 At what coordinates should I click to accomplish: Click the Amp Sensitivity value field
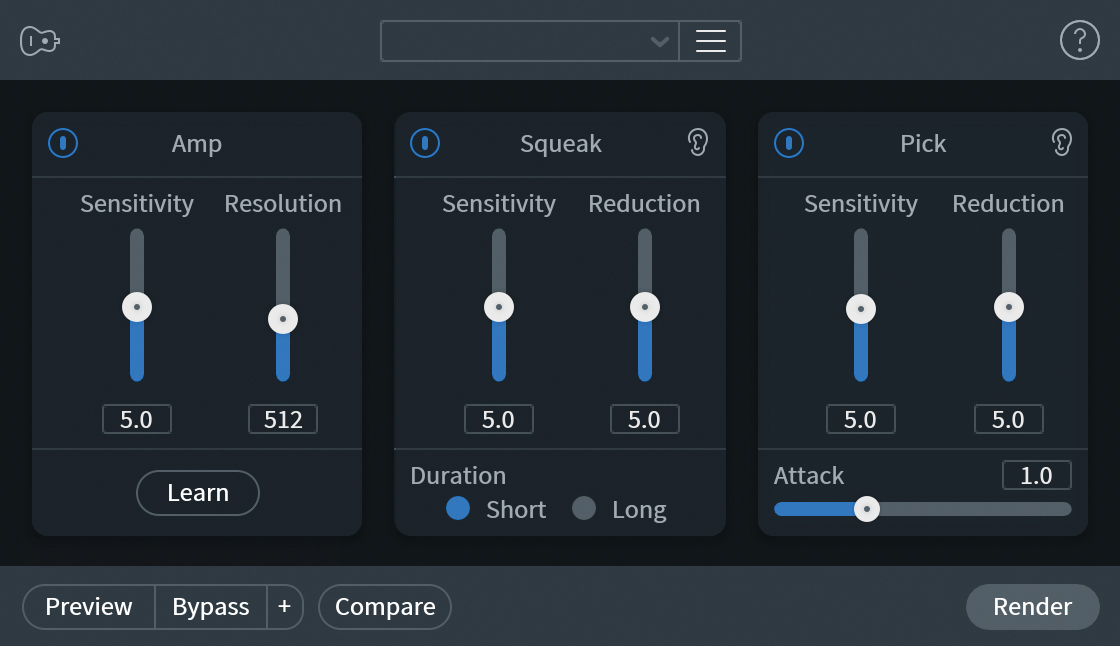(x=136, y=419)
